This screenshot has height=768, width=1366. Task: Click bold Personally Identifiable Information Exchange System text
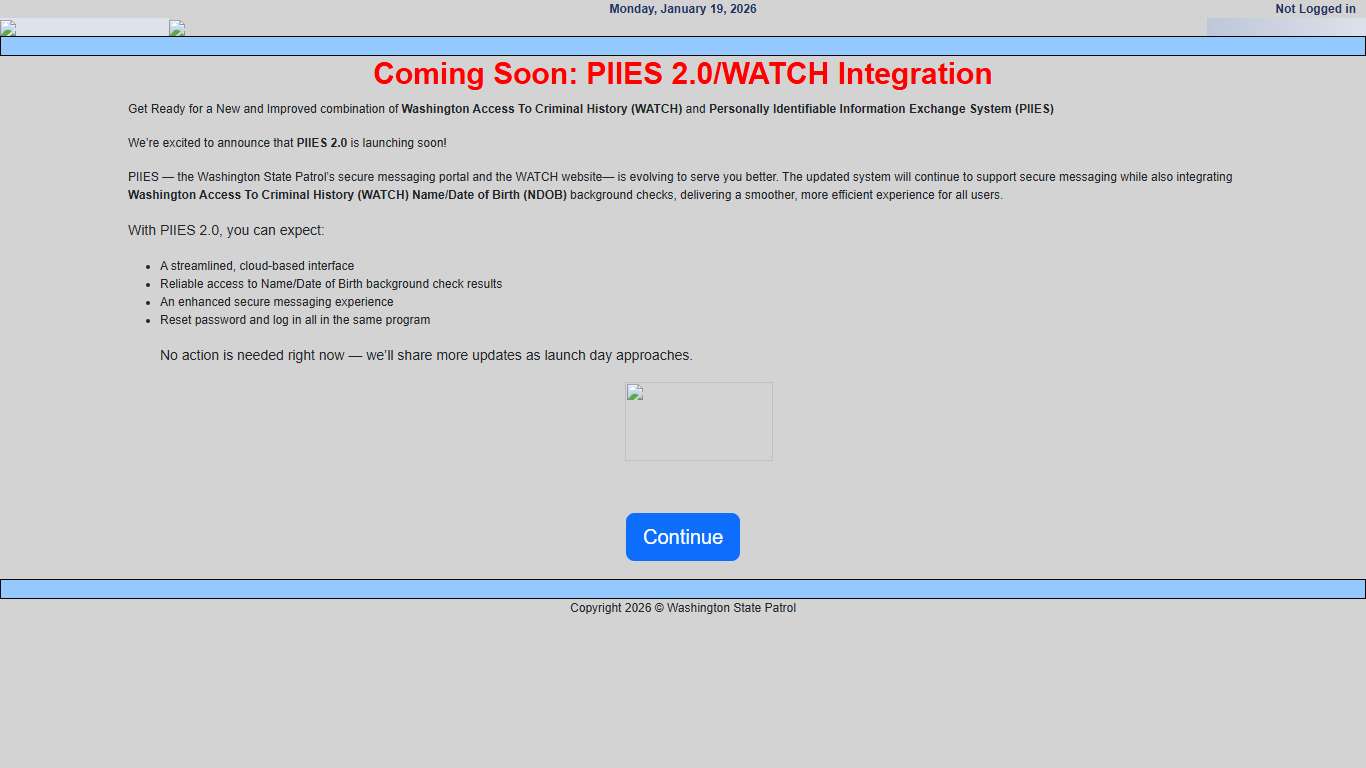(880, 109)
